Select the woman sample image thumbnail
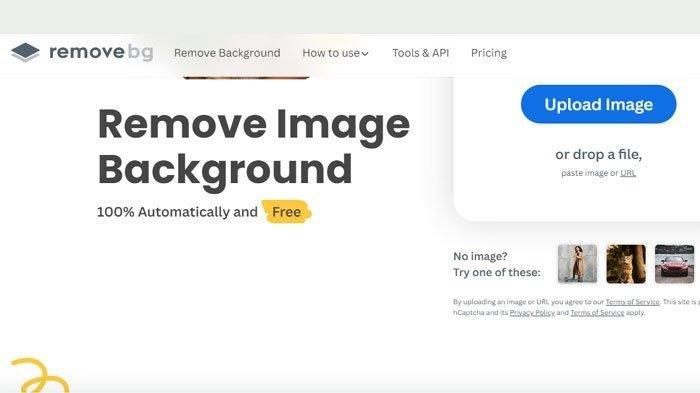The image size is (700, 393). point(577,264)
